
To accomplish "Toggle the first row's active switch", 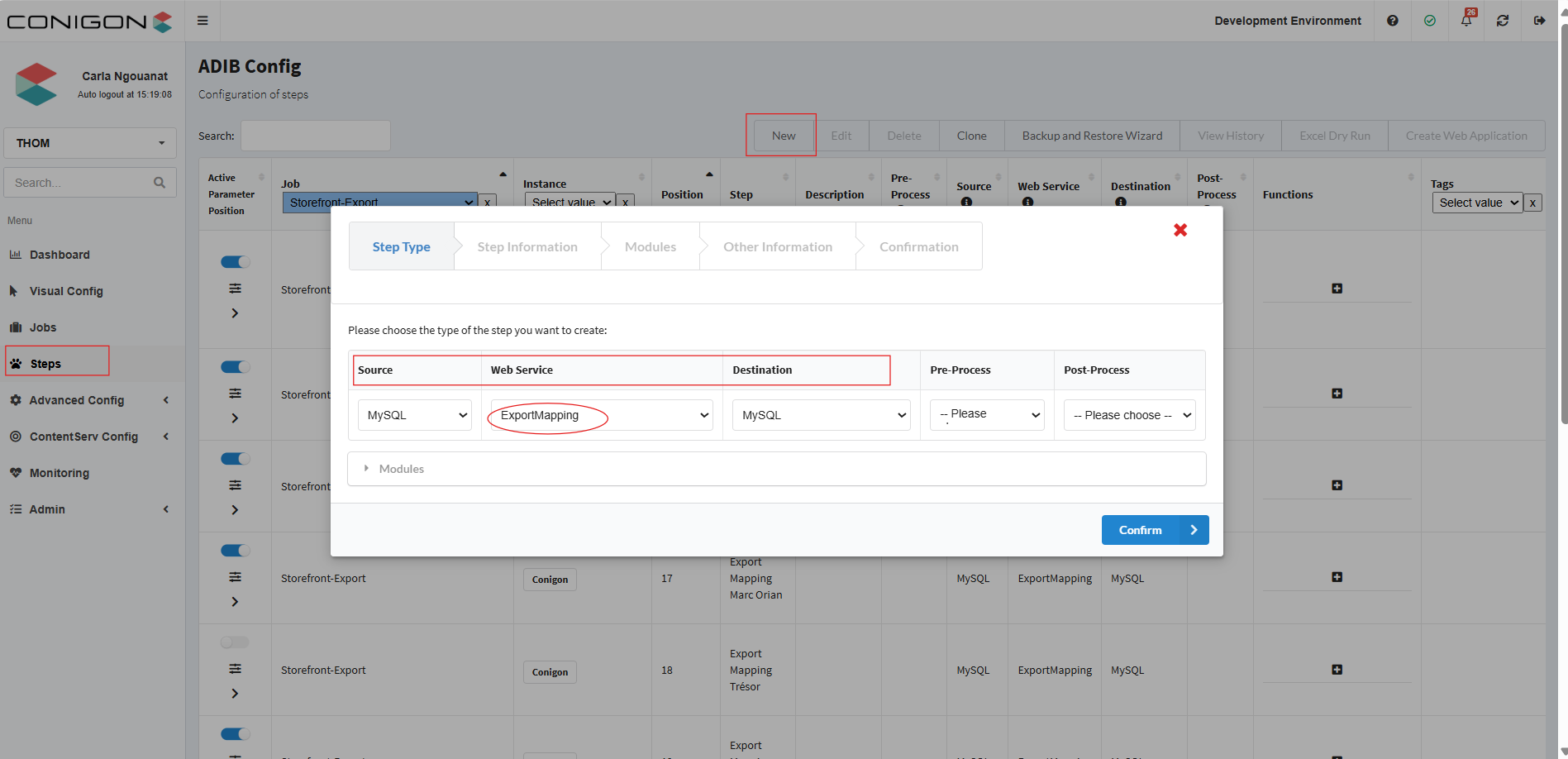I will pos(235,262).
